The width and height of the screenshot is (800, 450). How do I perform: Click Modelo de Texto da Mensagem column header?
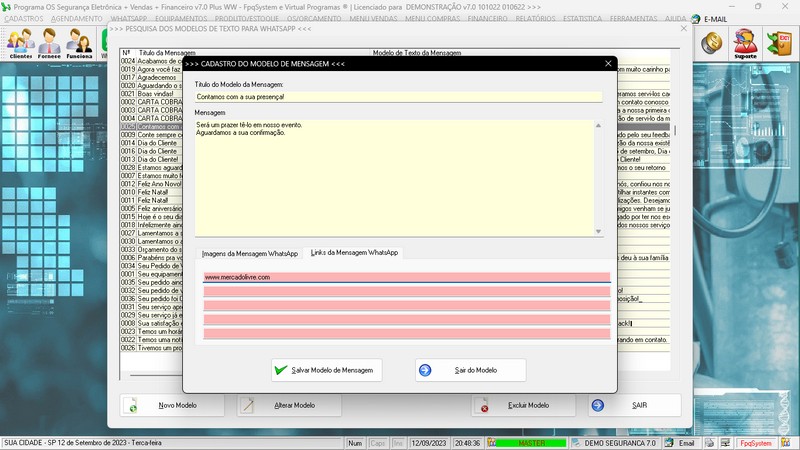coord(417,53)
